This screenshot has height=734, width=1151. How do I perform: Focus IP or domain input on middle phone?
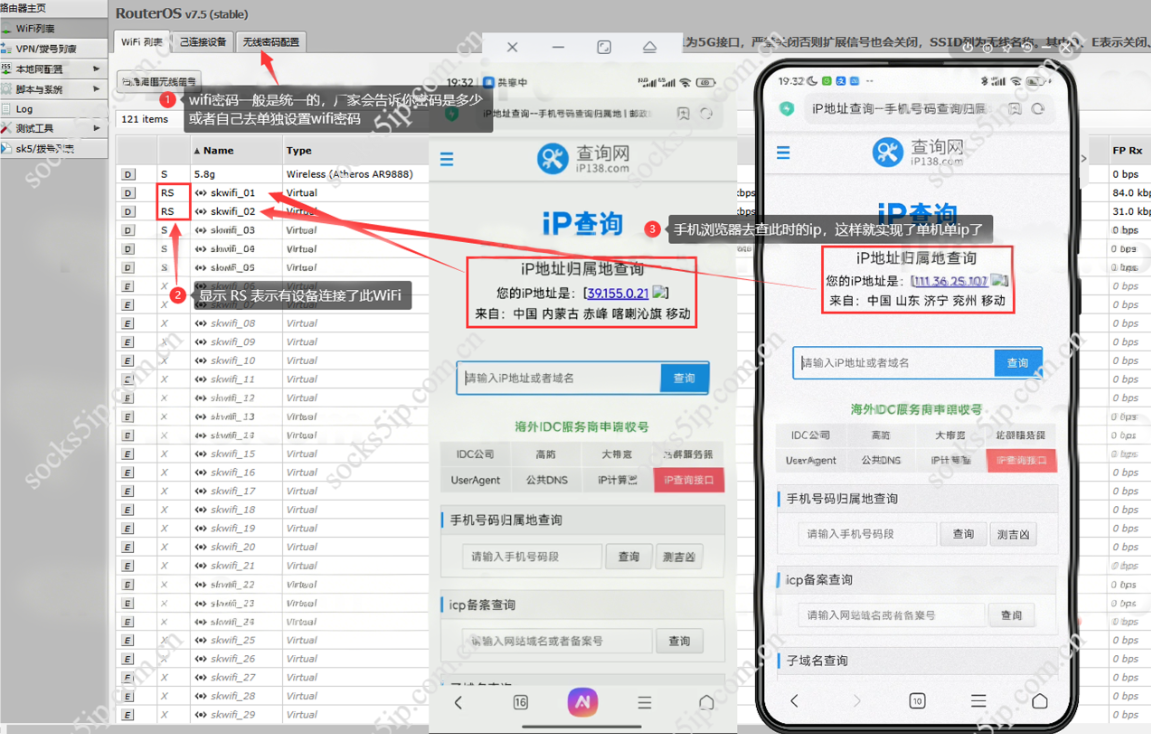pos(559,378)
